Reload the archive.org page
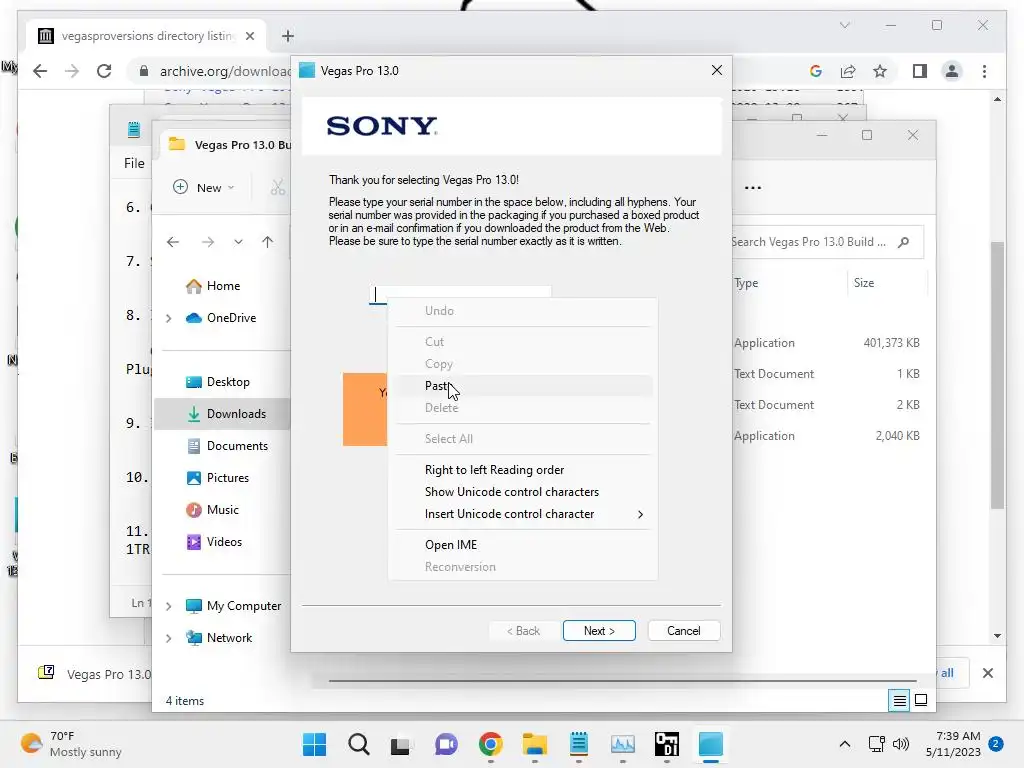1024x768 pixels. click(104, 71)
